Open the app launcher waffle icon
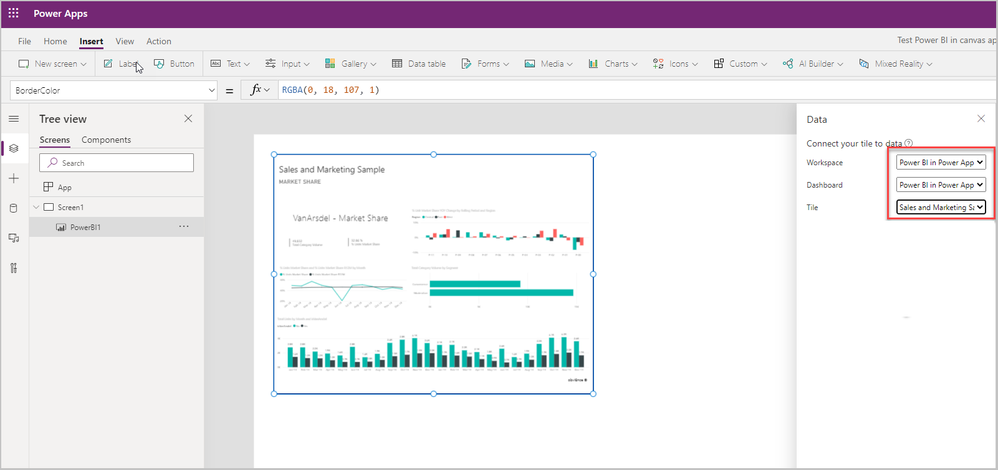 13,13
